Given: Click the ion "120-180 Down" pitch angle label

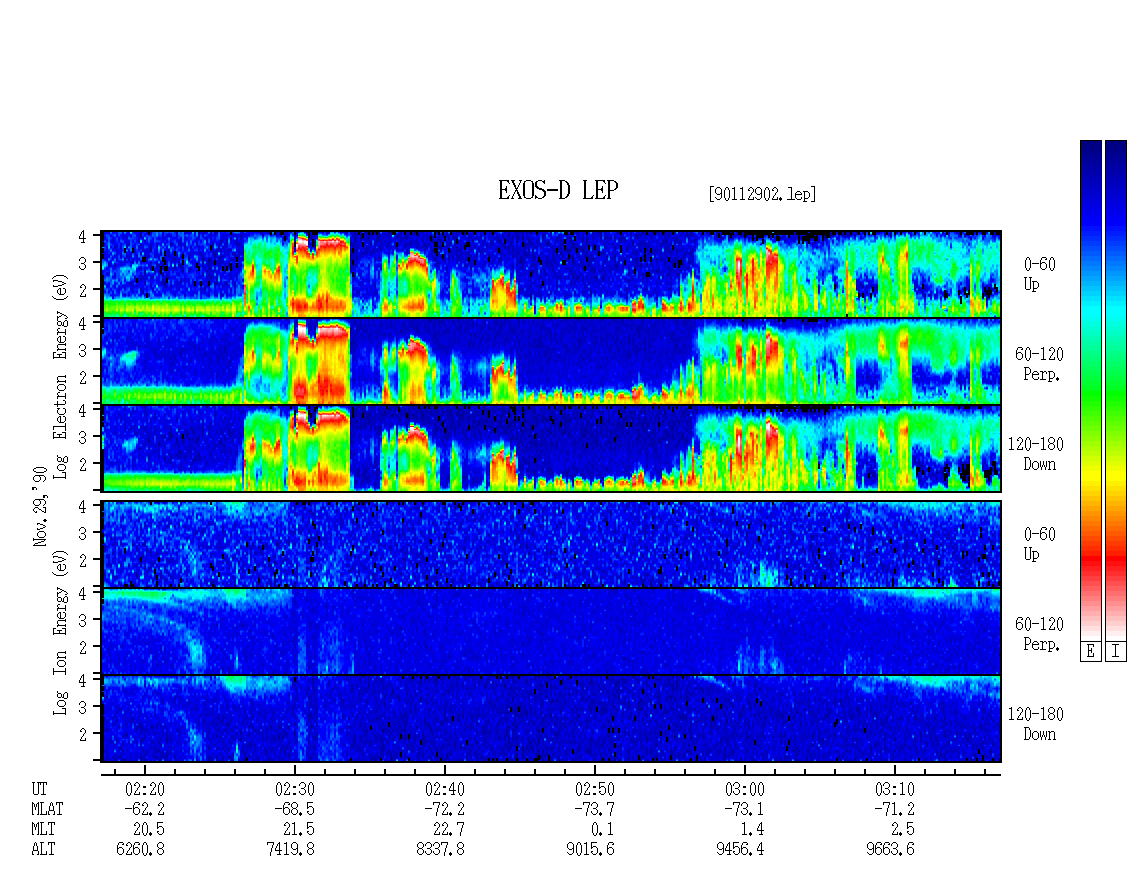Looking at the screenshot, I should 1036,724.
